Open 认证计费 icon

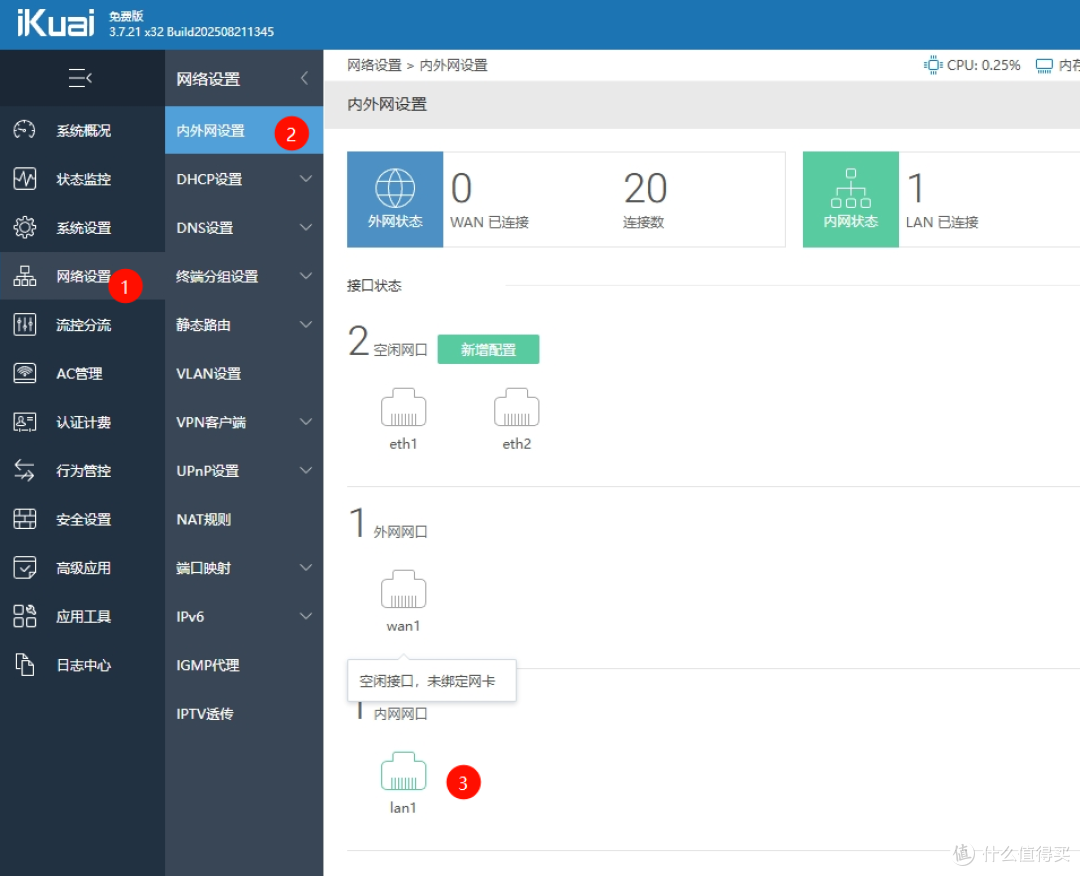[25, 421]
